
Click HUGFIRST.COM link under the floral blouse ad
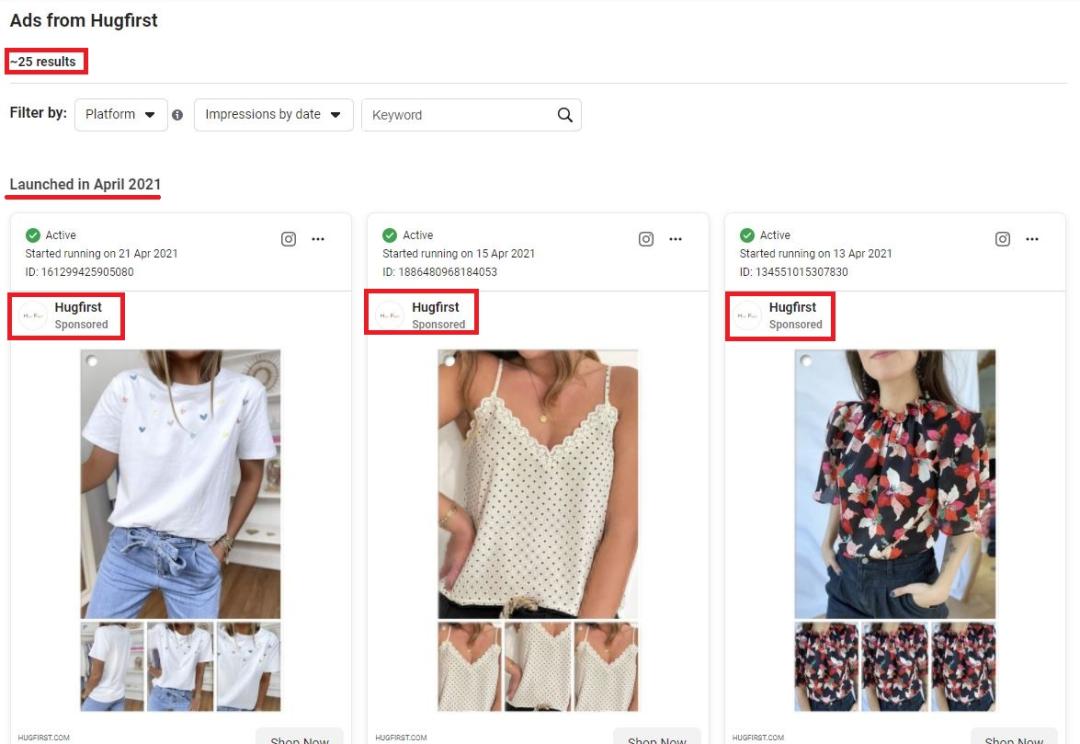(758, 737)
